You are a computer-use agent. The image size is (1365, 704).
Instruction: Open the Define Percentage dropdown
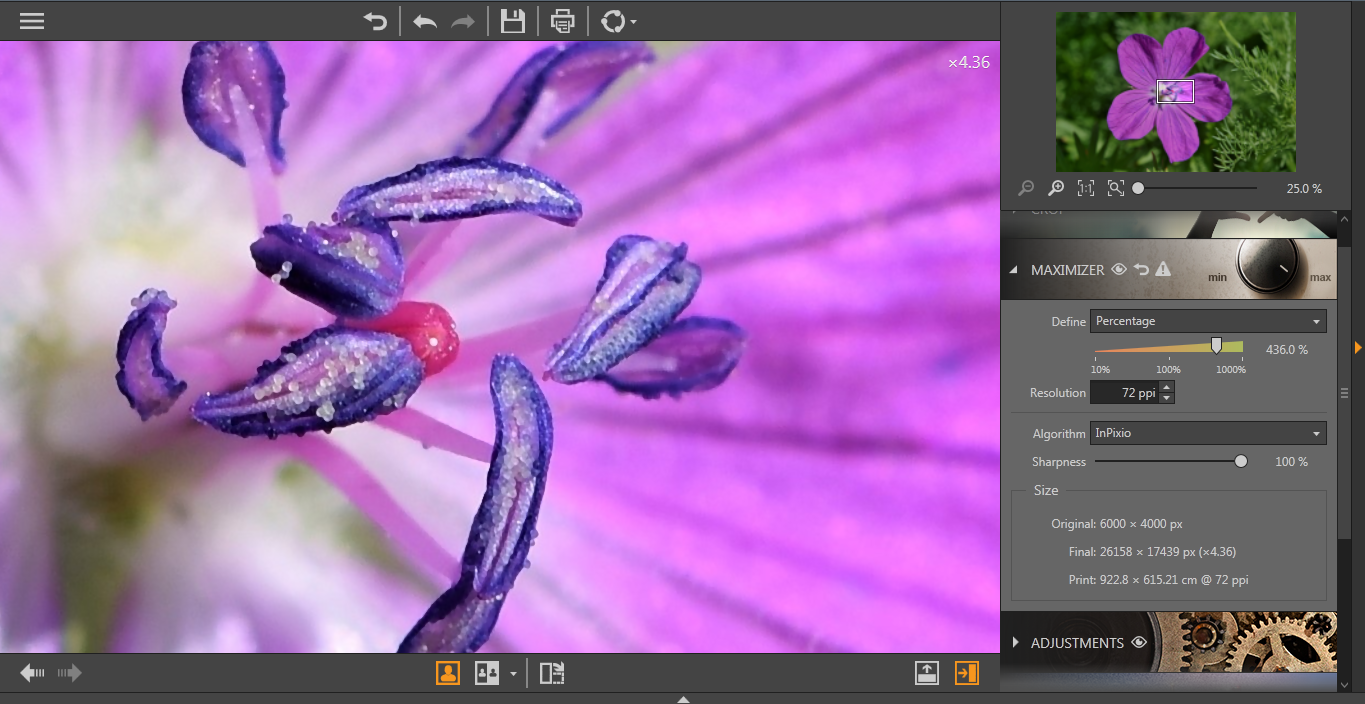1207,321
